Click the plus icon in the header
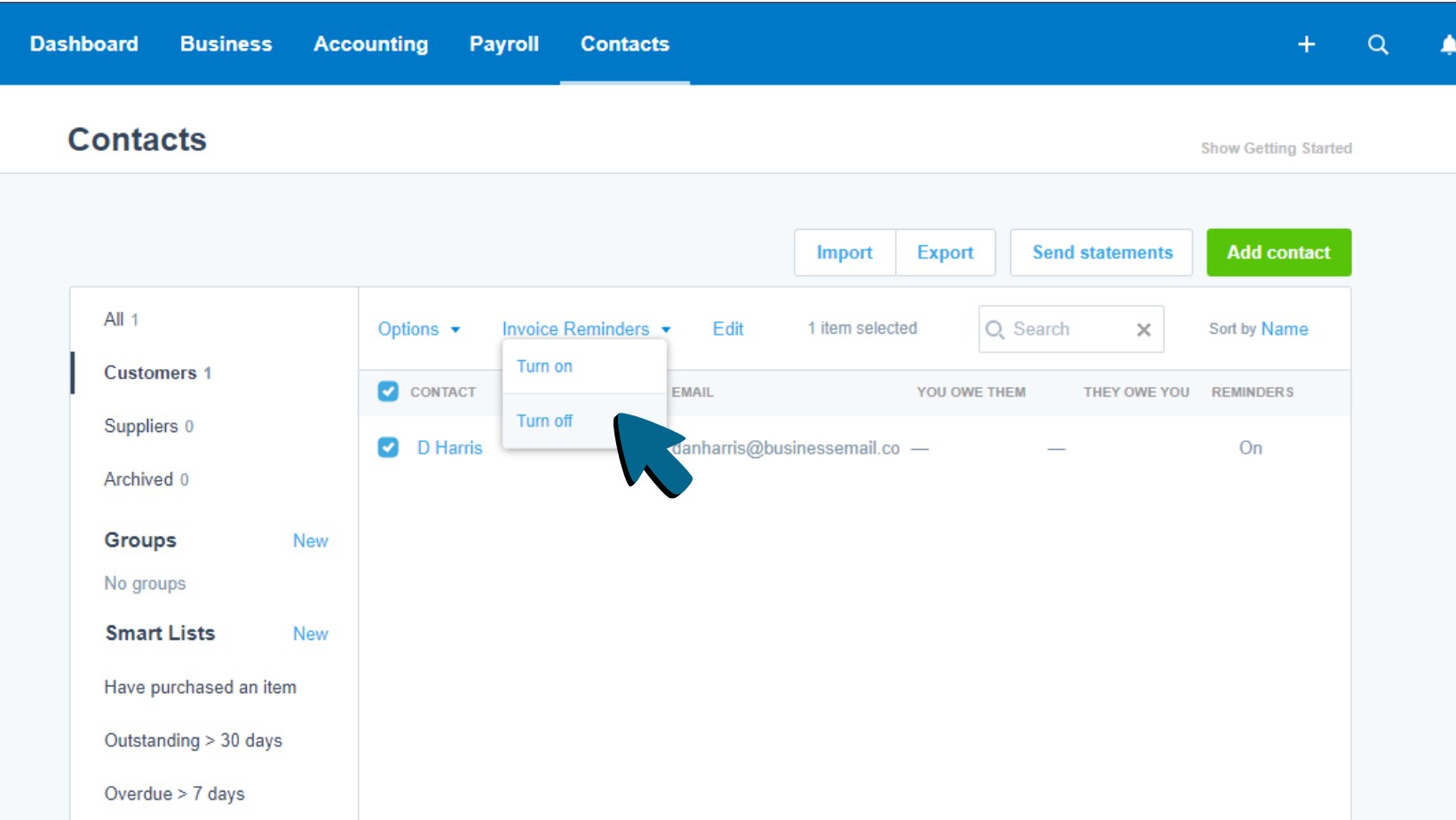 [1306, 44]
